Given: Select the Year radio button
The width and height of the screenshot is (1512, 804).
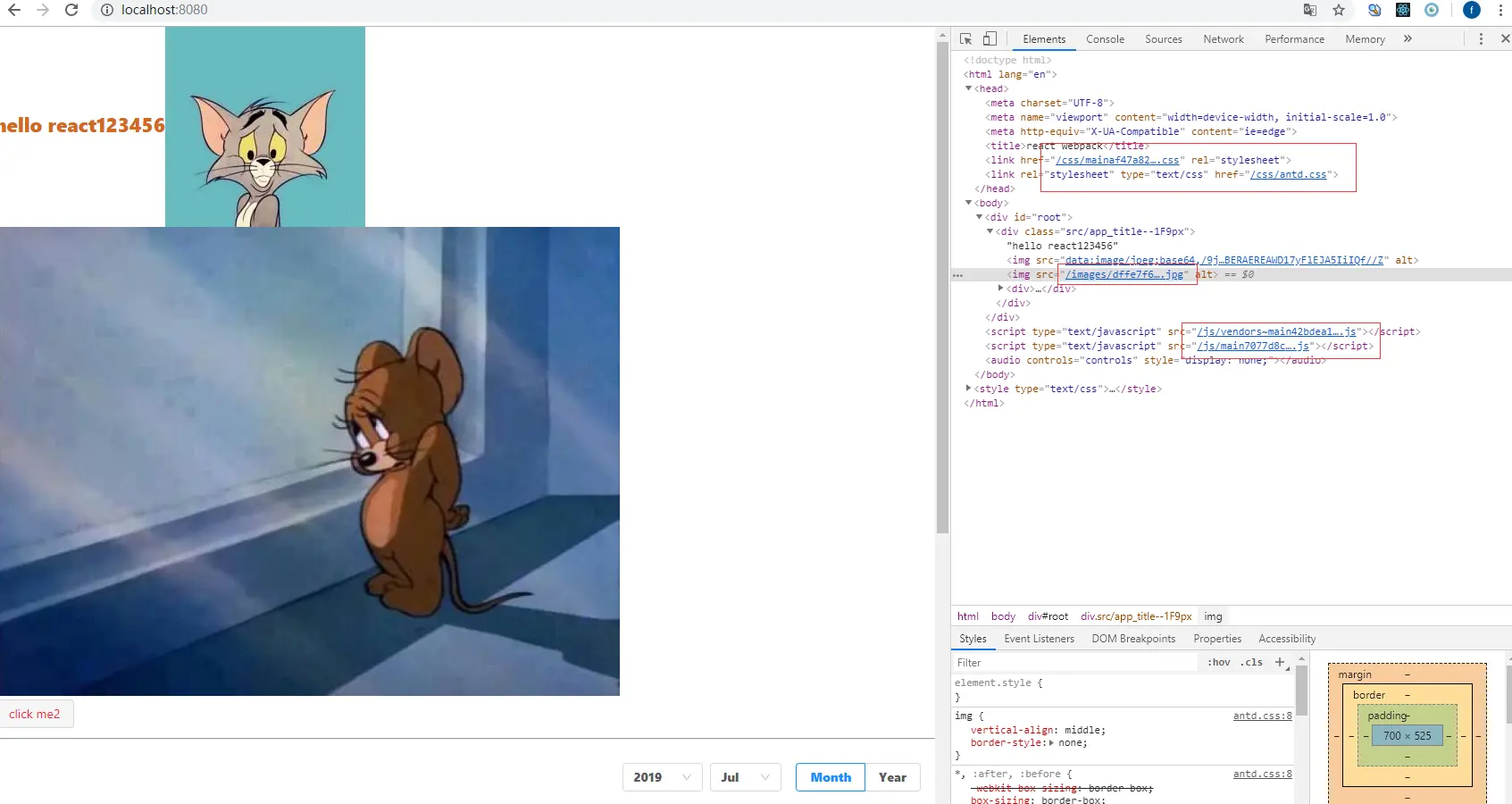Looking at the screenshot, I should [892, 777].
